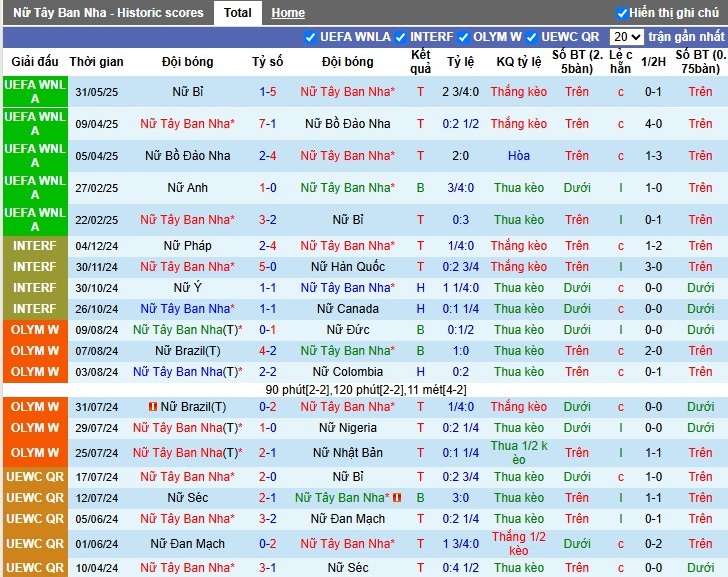728x577 pixels.
Task: Click the 0:4 1/2 odds for 10/04/24
Action: click(461, 568)
